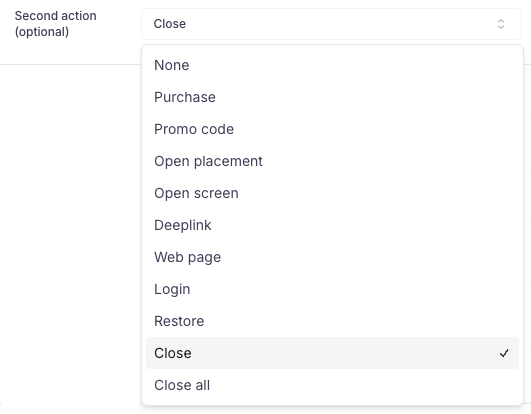The image size is (531, 414).
Task: Click the checkmark icon beside Close option
Action: [x=504, y=353]
